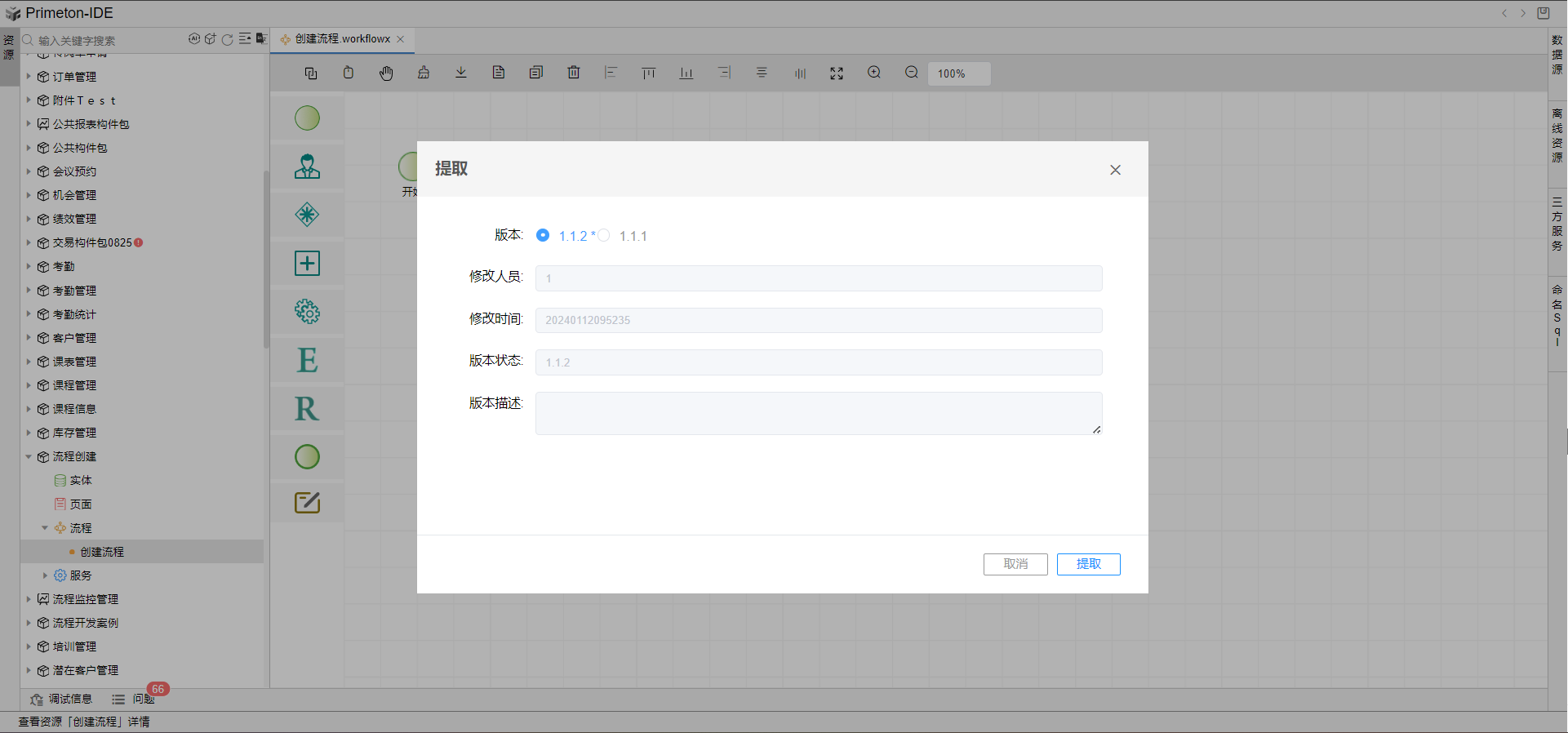
Task: Click the 取消 button in dialog
Action: (x=1015, y=564)
